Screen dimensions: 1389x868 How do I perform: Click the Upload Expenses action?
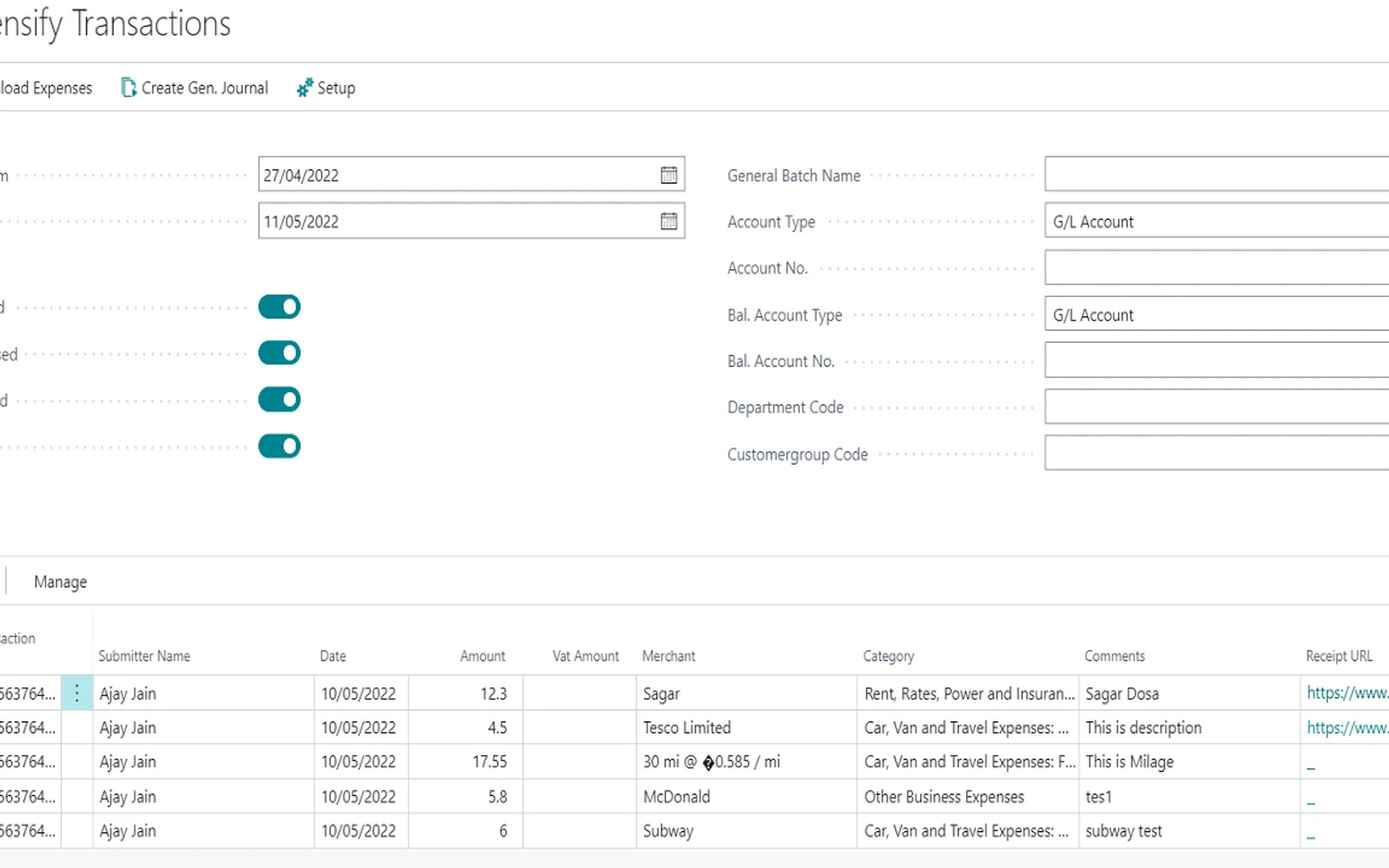coord(46,88)
